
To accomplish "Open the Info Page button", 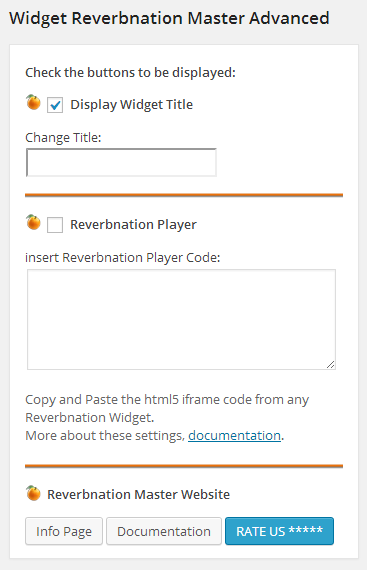I will click(64, 531).
